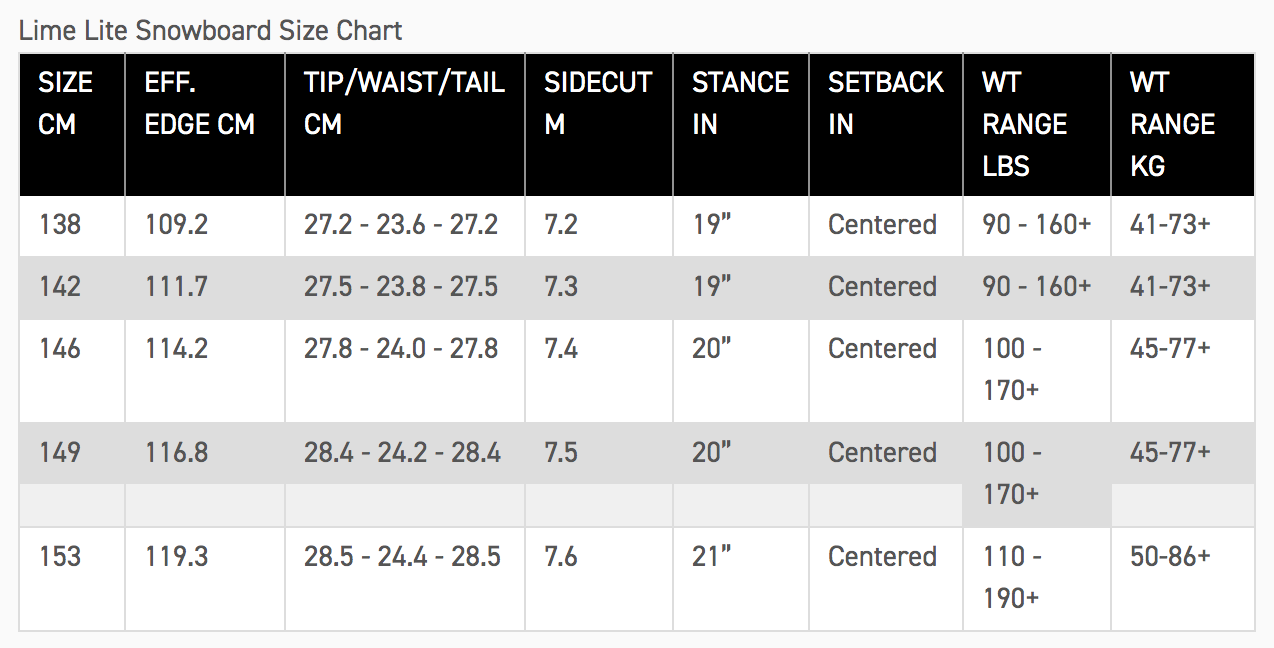The image size is (1274, 648).
Task: Click the WT RANGE LBS column header
Action: 1025,123
